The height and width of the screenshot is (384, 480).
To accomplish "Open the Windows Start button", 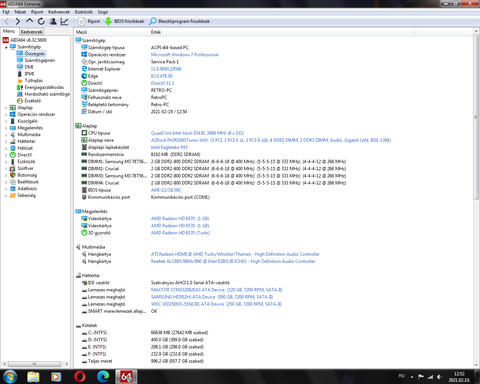I will coord(10,377).
